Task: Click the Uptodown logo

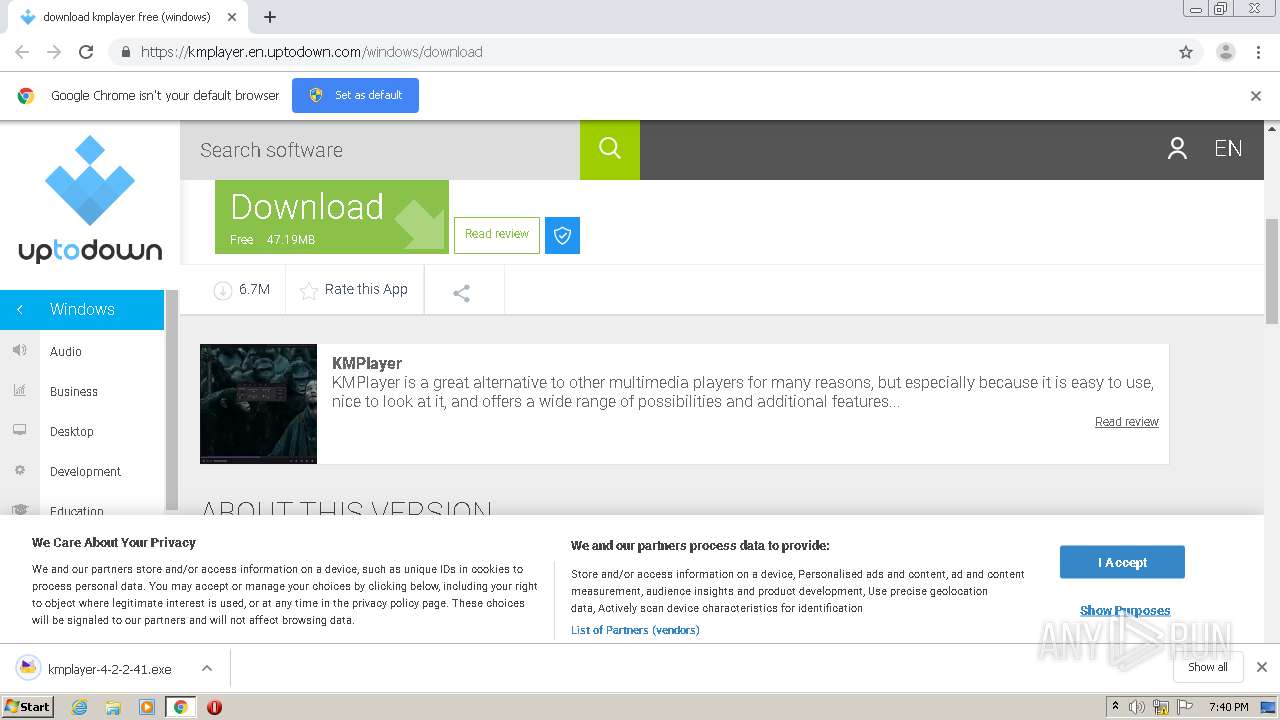Action: [x=90, y=199]
